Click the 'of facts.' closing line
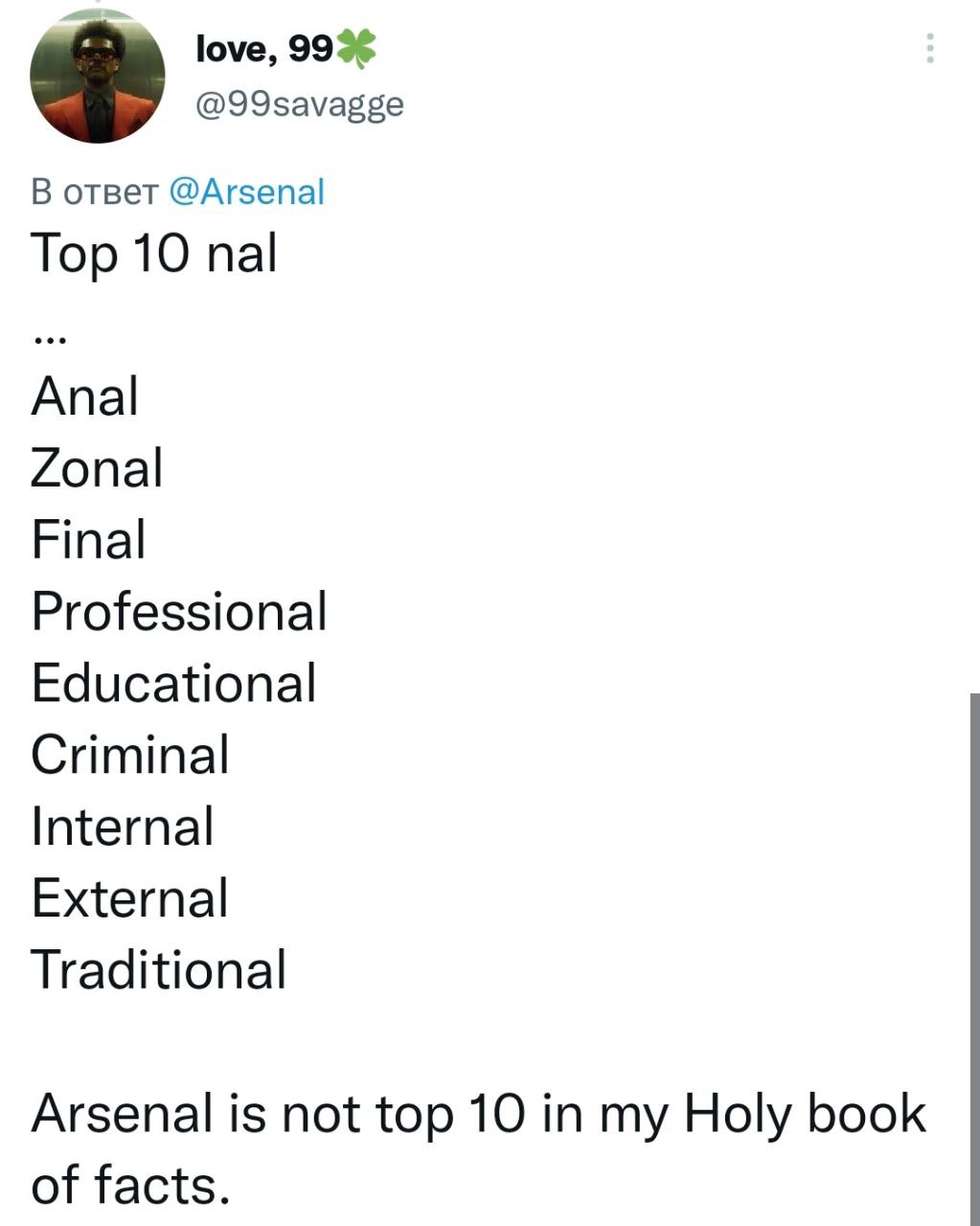The width and height of the screenshot is (980, 1226). (x=130, y=1185)
